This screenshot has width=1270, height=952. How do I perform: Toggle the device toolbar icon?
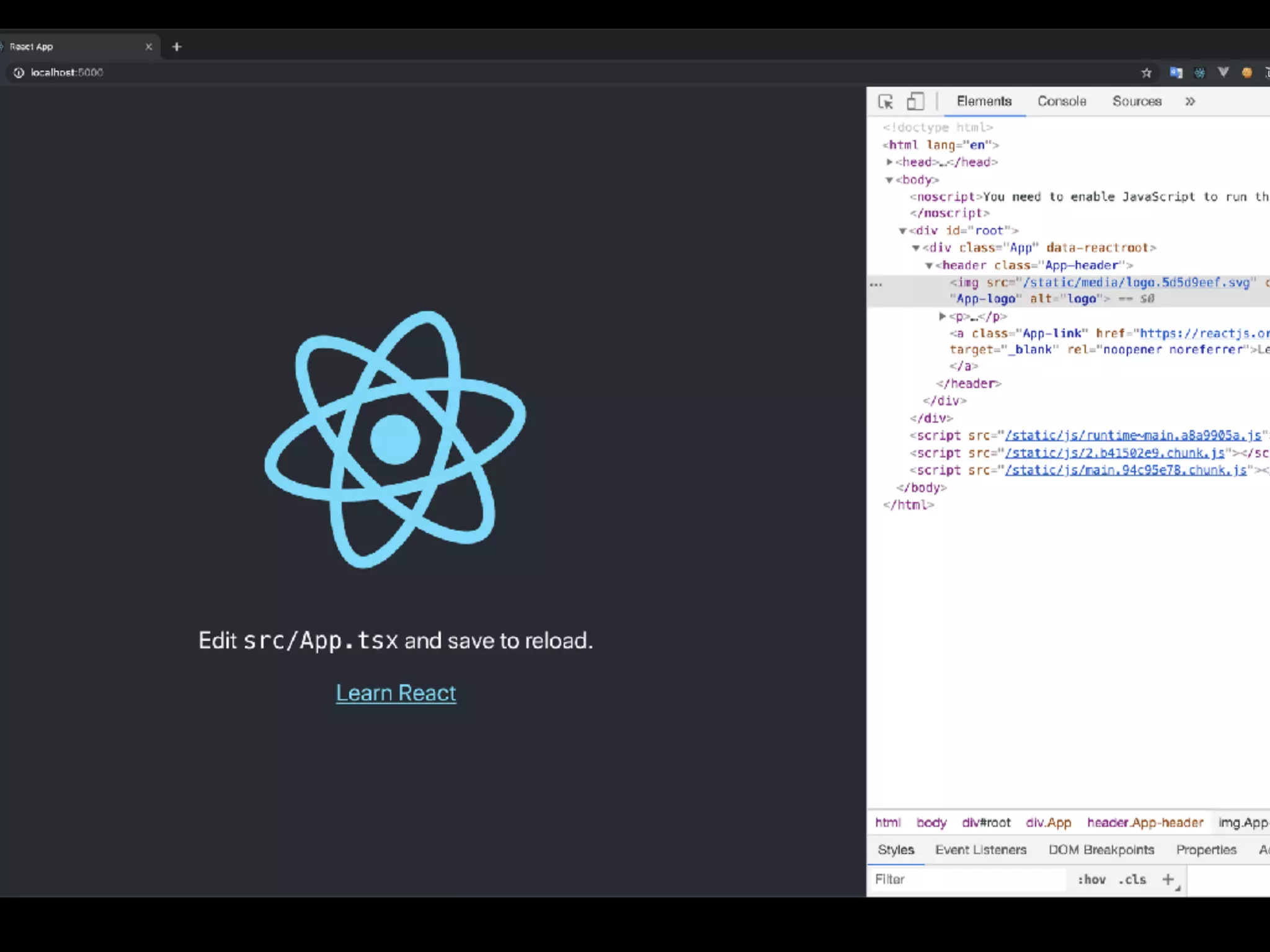pos(915,101)
